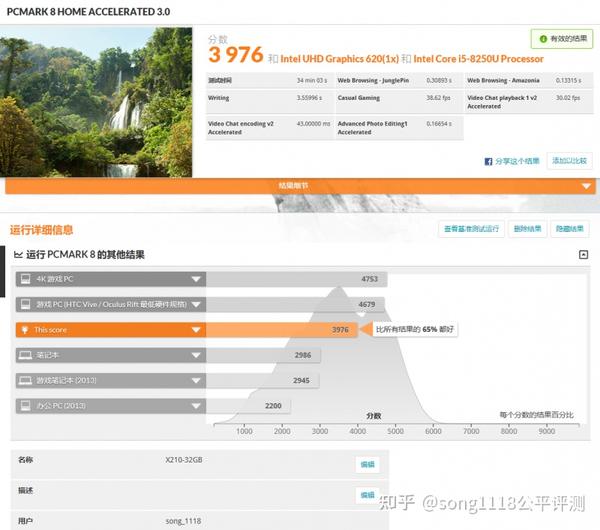Expand the office PC 2013 dropdown arrow

click(x=196, y=406)
